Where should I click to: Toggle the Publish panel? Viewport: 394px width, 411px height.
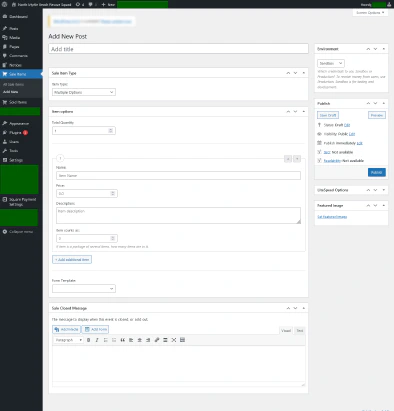click(384, 104)
